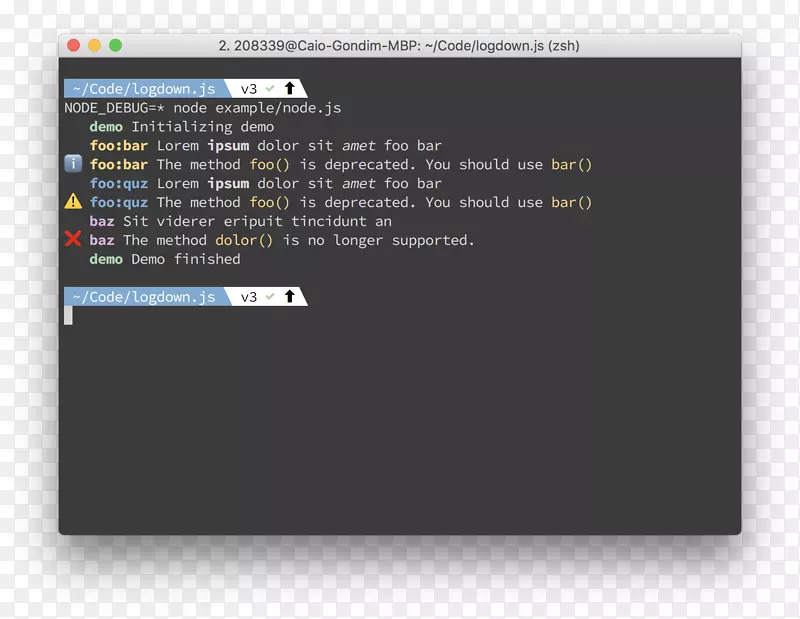The image size is (800, 619).
Task: Click the checkmark in the bottom prompt bar
Action: coord(267,296)
